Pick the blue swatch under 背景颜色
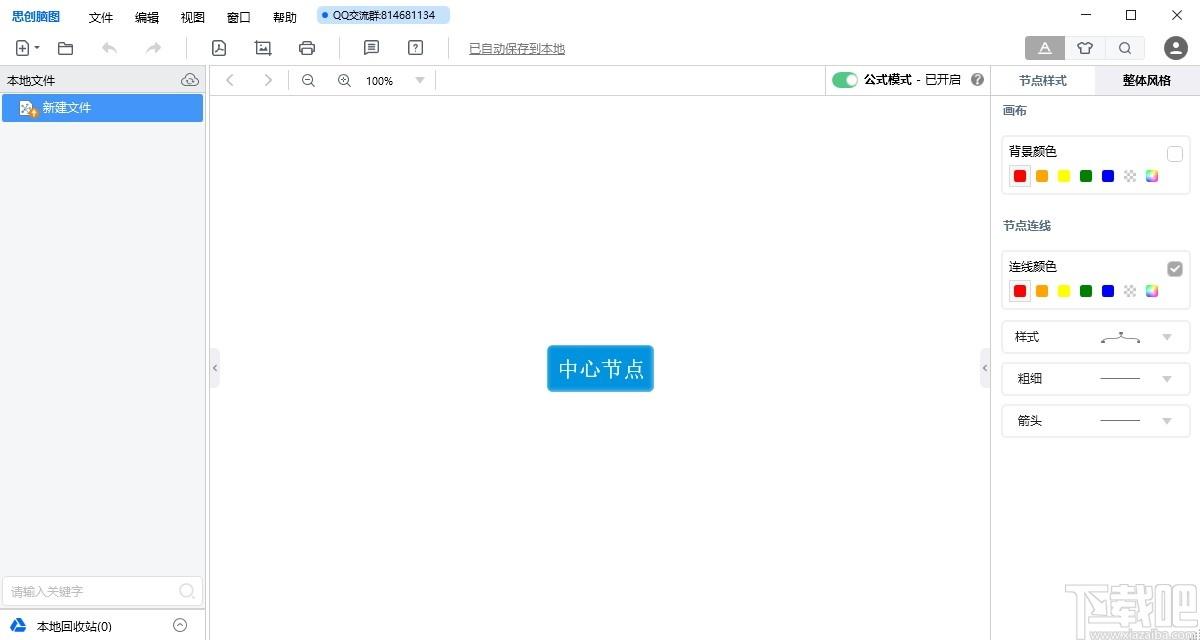Viewport: 1200px width, 640px height. coord(1108,176)
